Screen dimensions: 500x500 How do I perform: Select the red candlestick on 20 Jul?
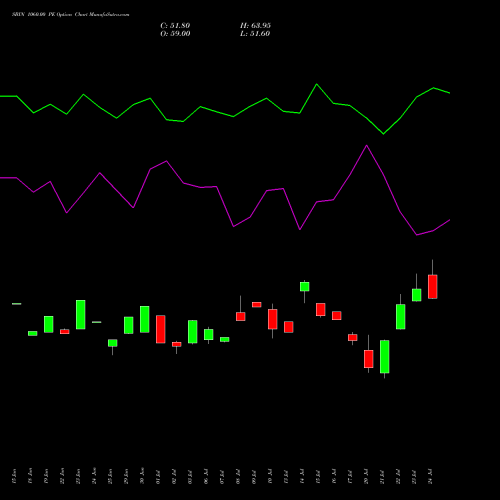pyautogui.click(x=368, y=359)
